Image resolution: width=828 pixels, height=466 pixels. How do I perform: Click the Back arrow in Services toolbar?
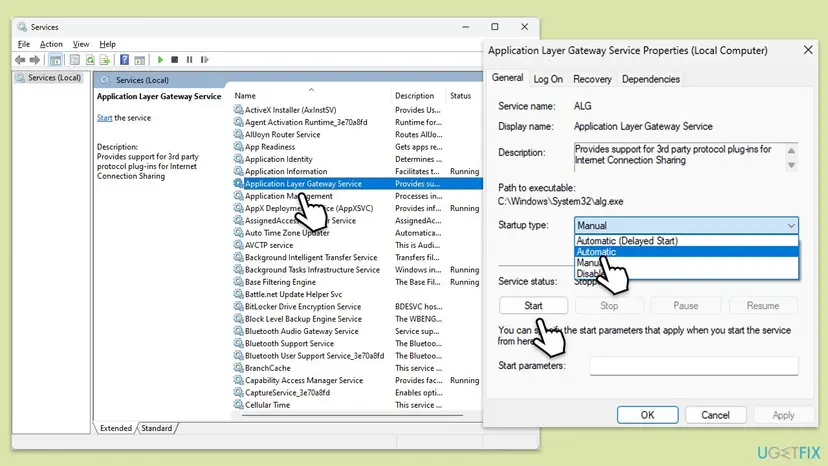pyautogui.click(x=20, y=60)
